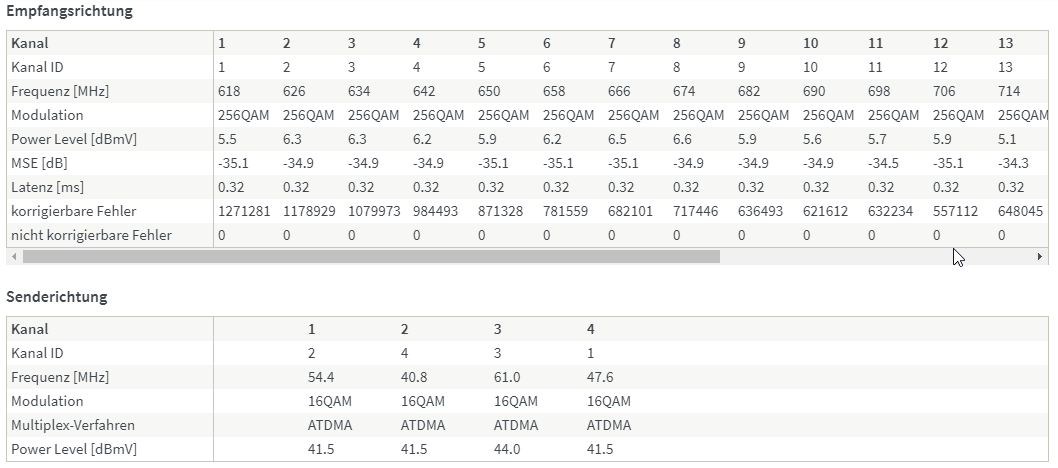The height and width of the screenshot is (468, 1058).
Task: Click the 'nicht korrigierbare Fehler' row label
Action: 91,235
